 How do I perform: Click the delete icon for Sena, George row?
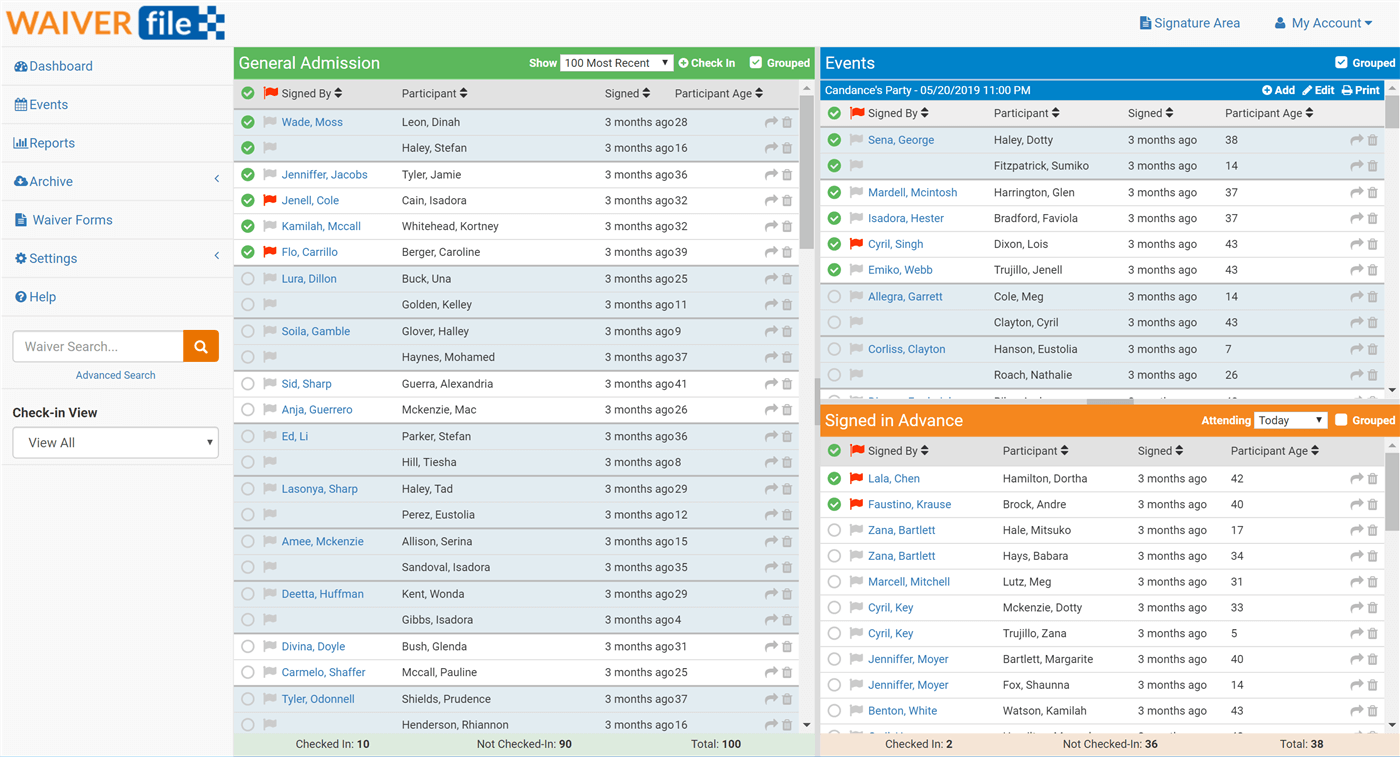tap(1373, 140)
